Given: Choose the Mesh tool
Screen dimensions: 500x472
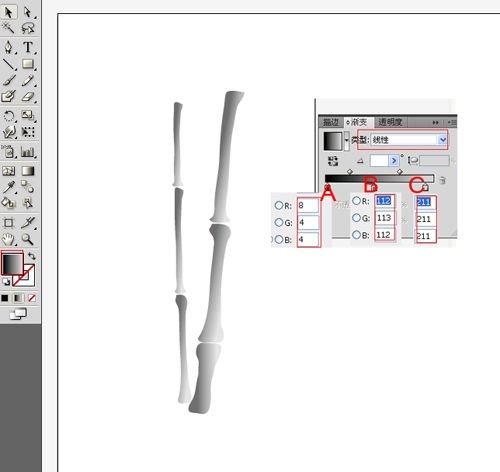Looking at the screenshot, I should click(8, 171).
